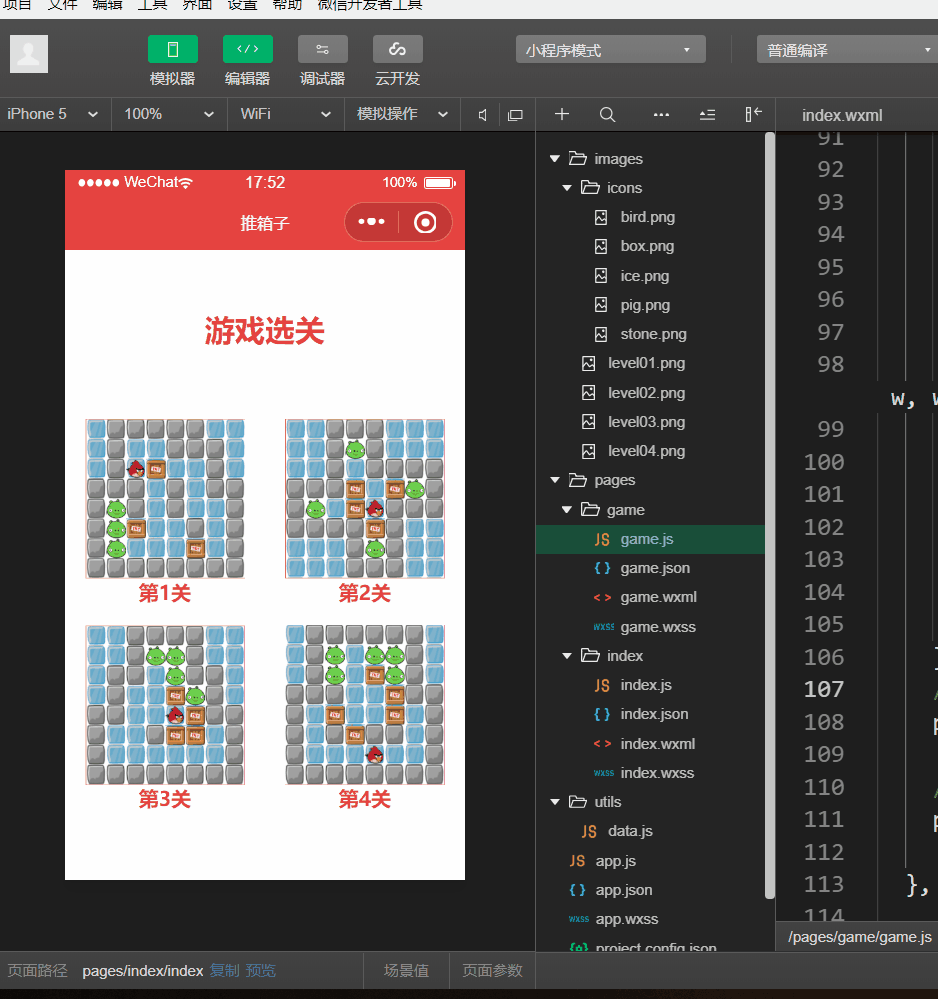The width and height of the screenshot is (938, 999).
Task: Collapse the utils folder
Action: coord(555,802)
